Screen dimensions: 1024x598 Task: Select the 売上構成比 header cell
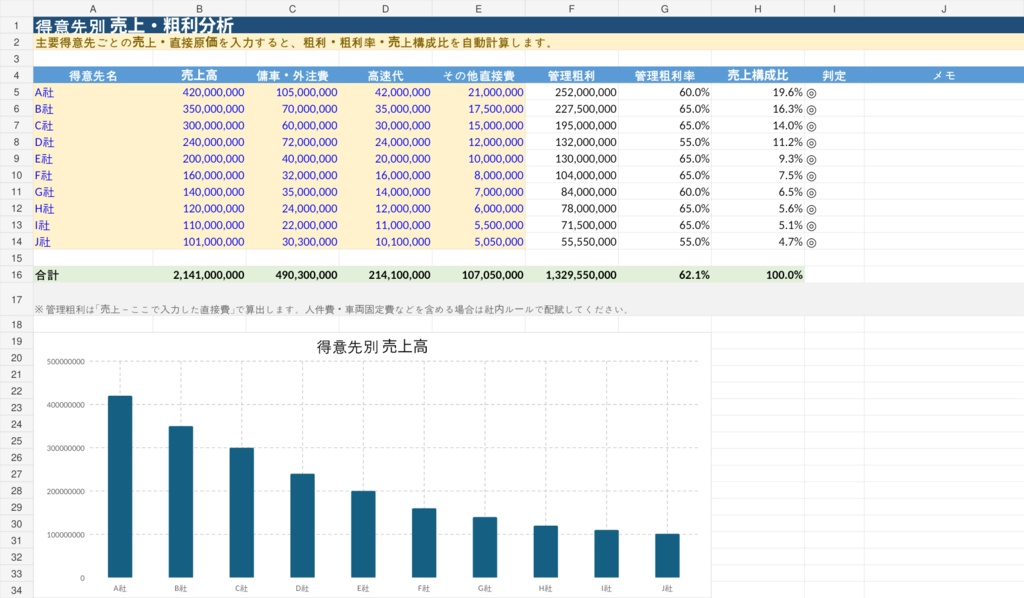(x=758, y=75)
